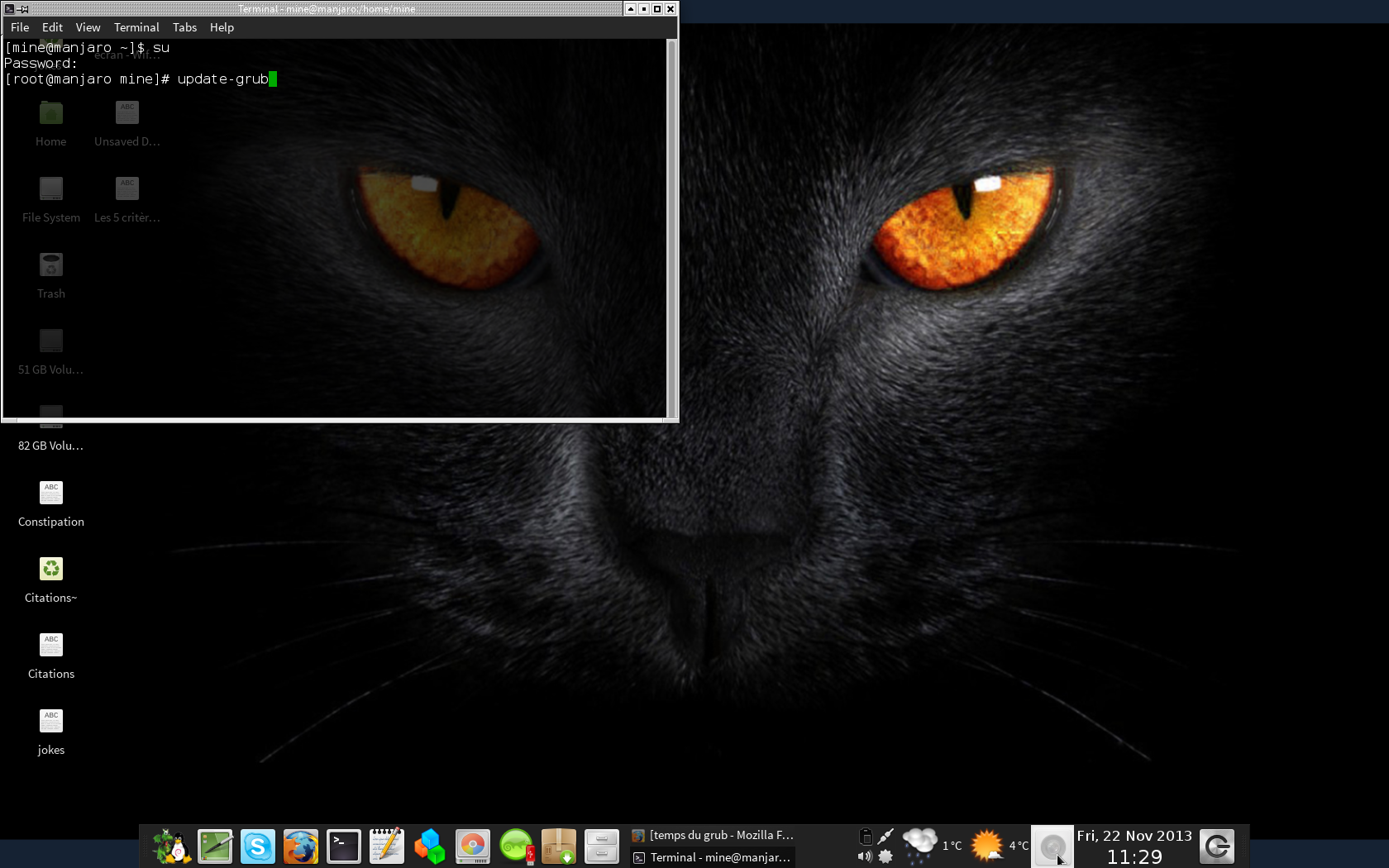Click the gear-shaped system tray icon
The image size is (1389, 868).
pos(885,856)
